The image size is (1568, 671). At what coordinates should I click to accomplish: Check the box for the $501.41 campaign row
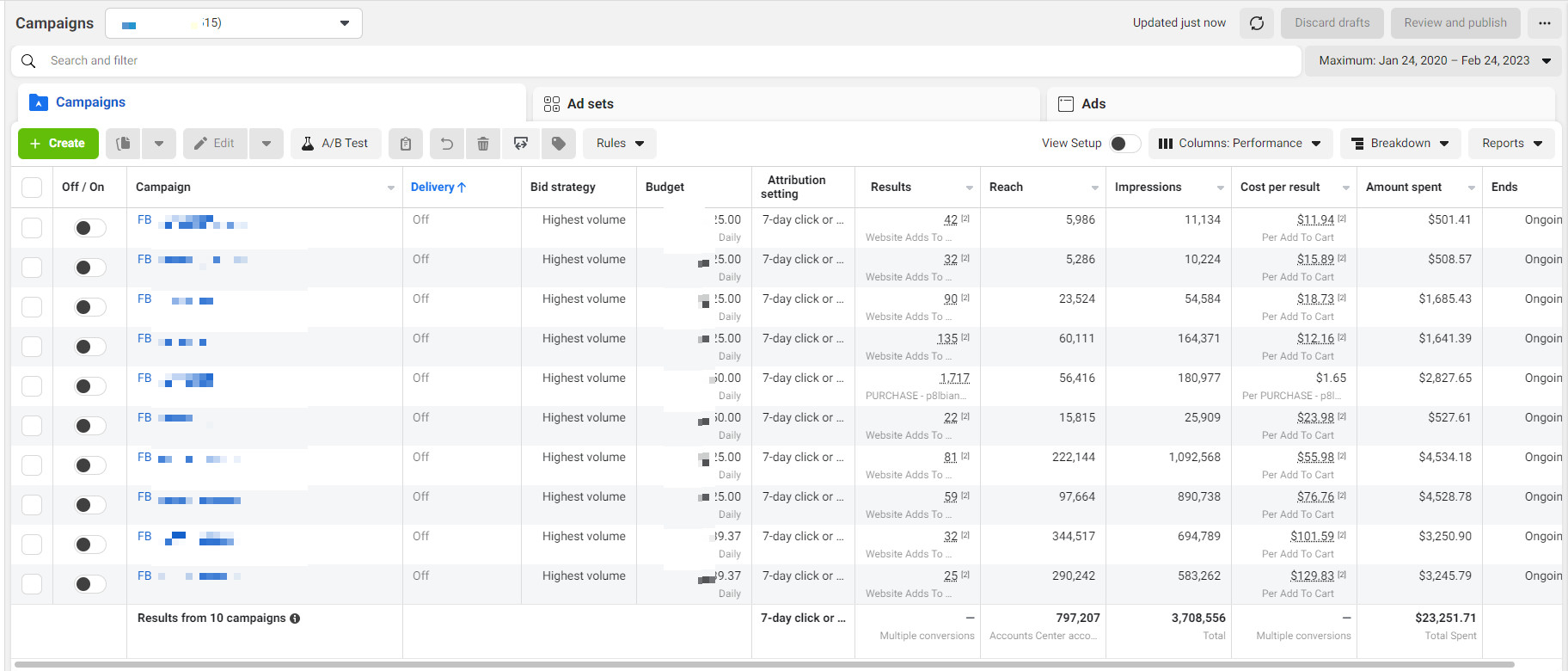tap(32, 228)
